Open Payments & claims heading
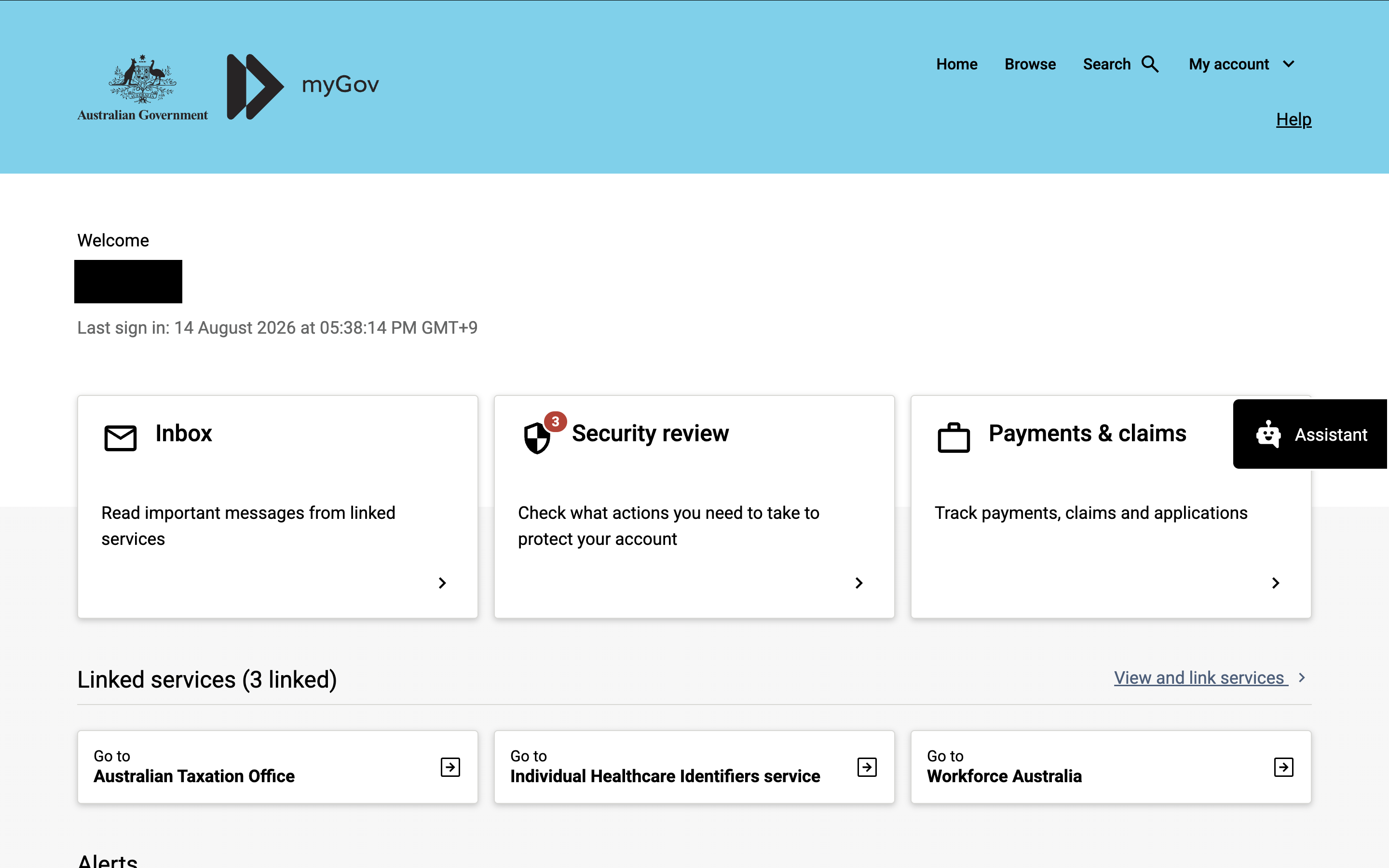Image resolution: width=1389 pixels, height=868 pixels. pyautogui.click(x=1087, y=434)
